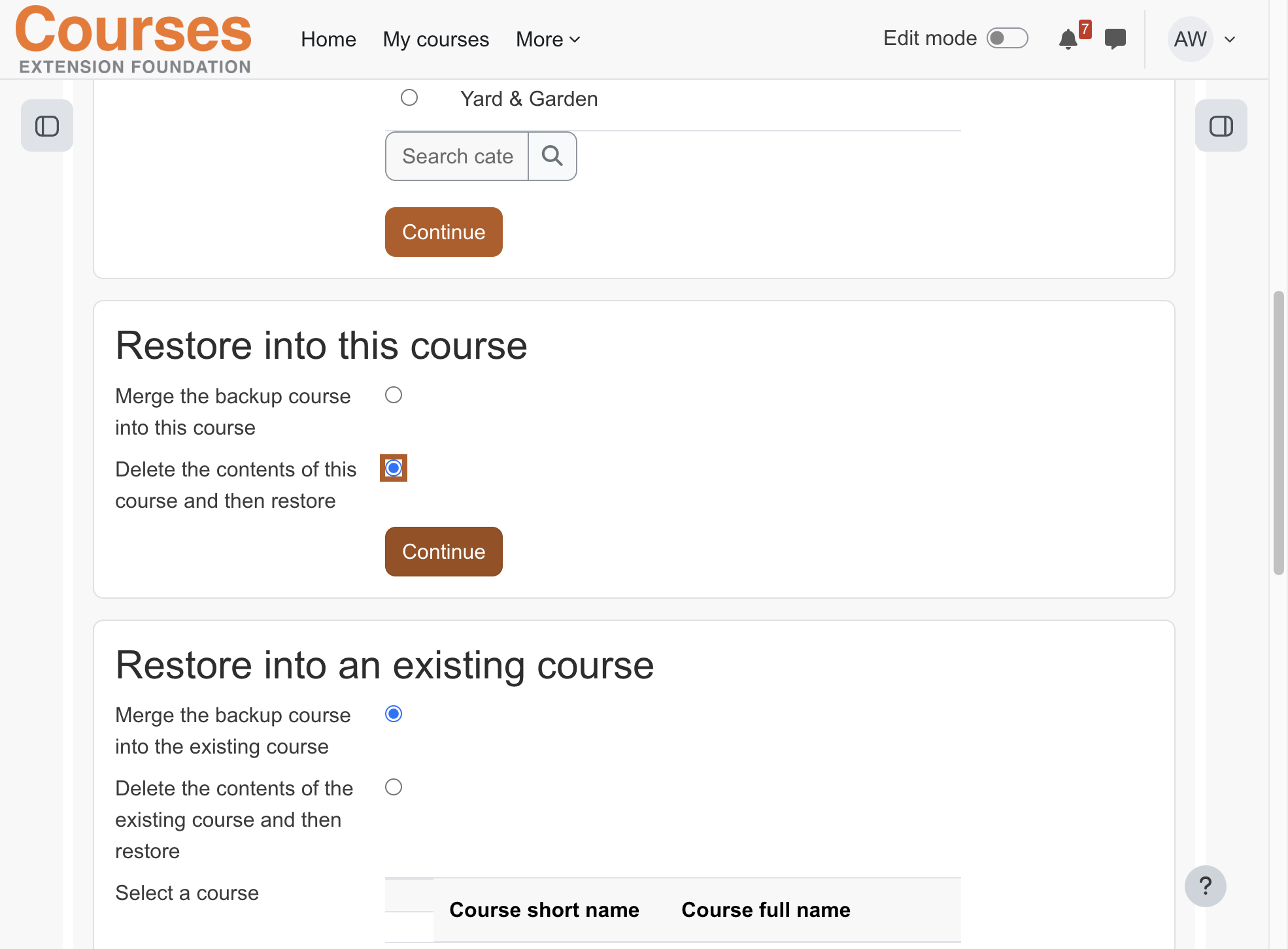Open the right block drawer
This screenshot has width=1288, height=949.
[1221, 125]
